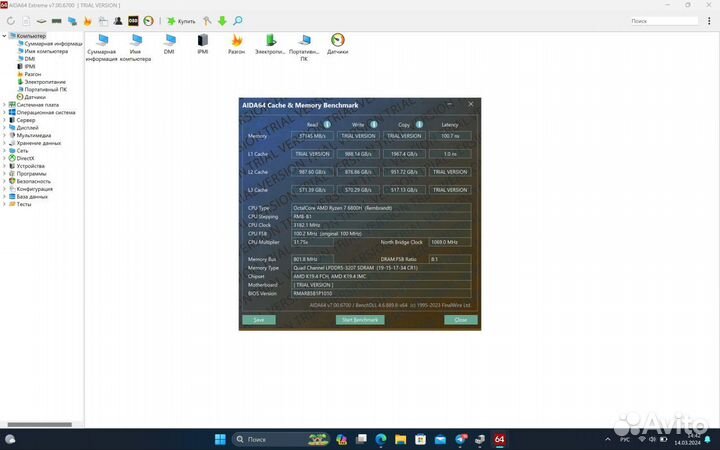Open Microsoft Store from the taskbar

[x=420, y=439]
